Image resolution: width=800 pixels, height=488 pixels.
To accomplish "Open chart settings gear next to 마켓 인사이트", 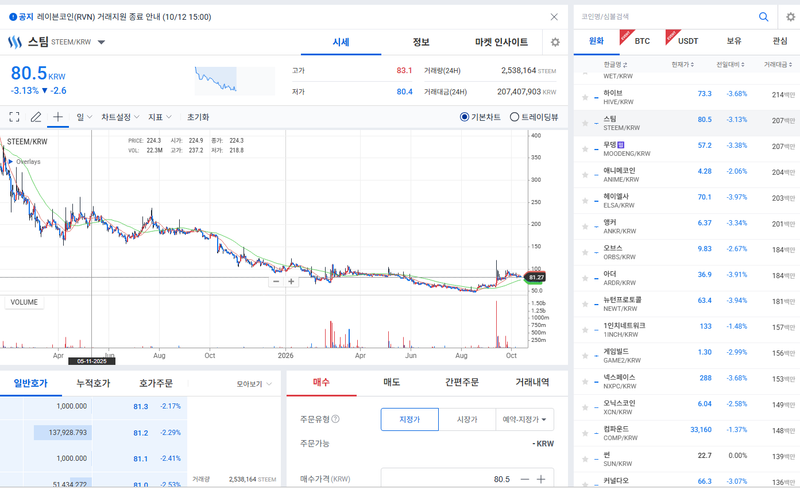I will pos(555,42).
